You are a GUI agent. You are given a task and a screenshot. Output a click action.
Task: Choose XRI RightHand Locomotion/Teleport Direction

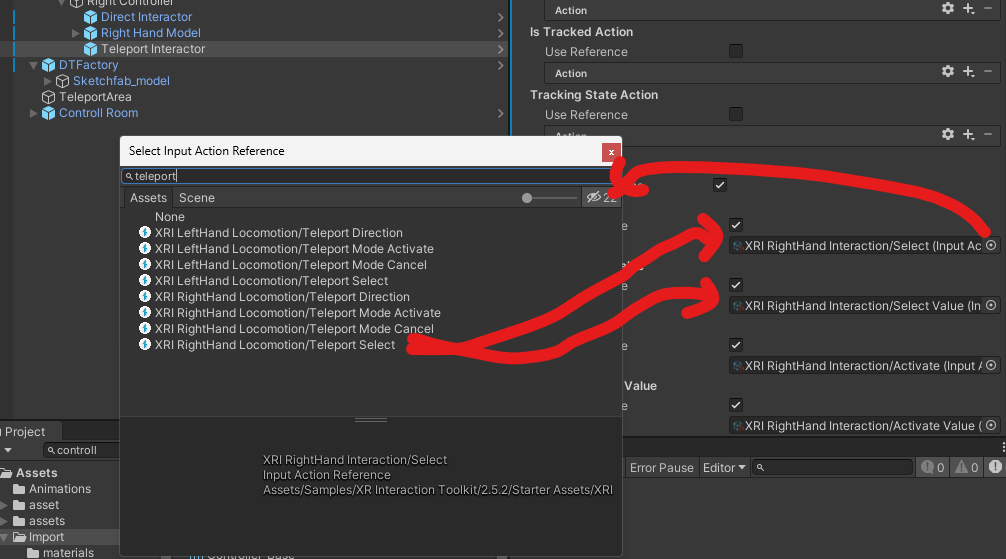pos(282,297)
